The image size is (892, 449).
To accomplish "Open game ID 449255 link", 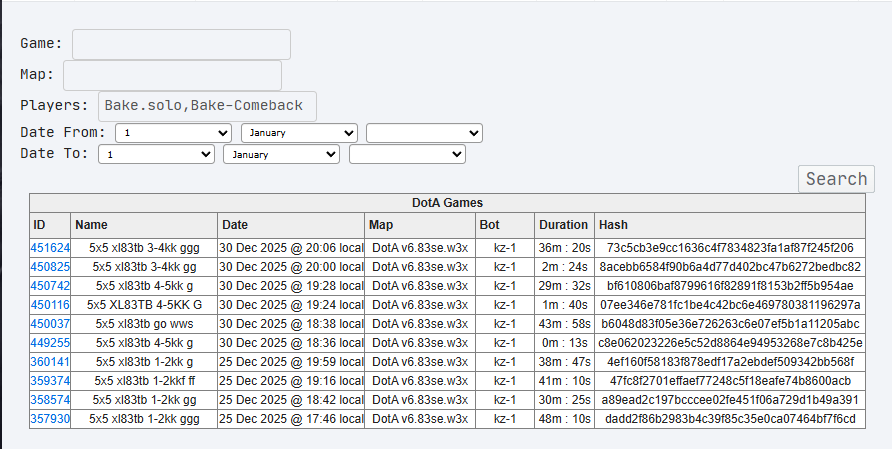I will pyautogui.click(x=50, y=343).
